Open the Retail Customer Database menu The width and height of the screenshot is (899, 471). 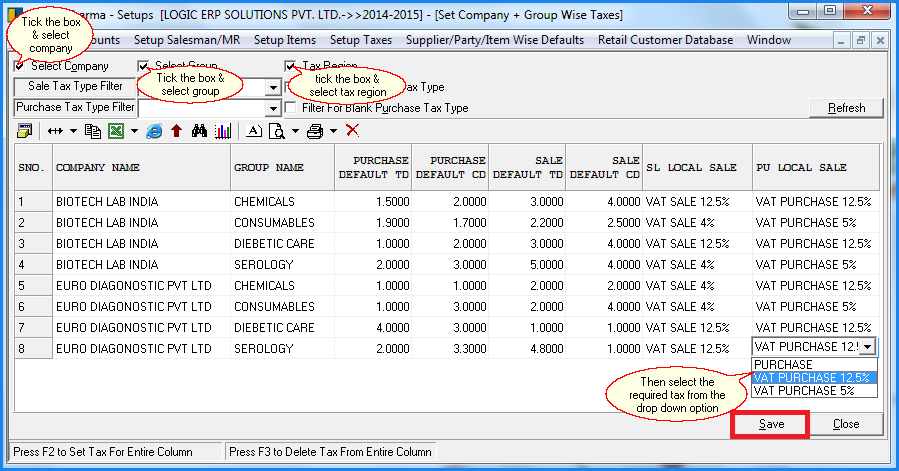click(665, 40)
